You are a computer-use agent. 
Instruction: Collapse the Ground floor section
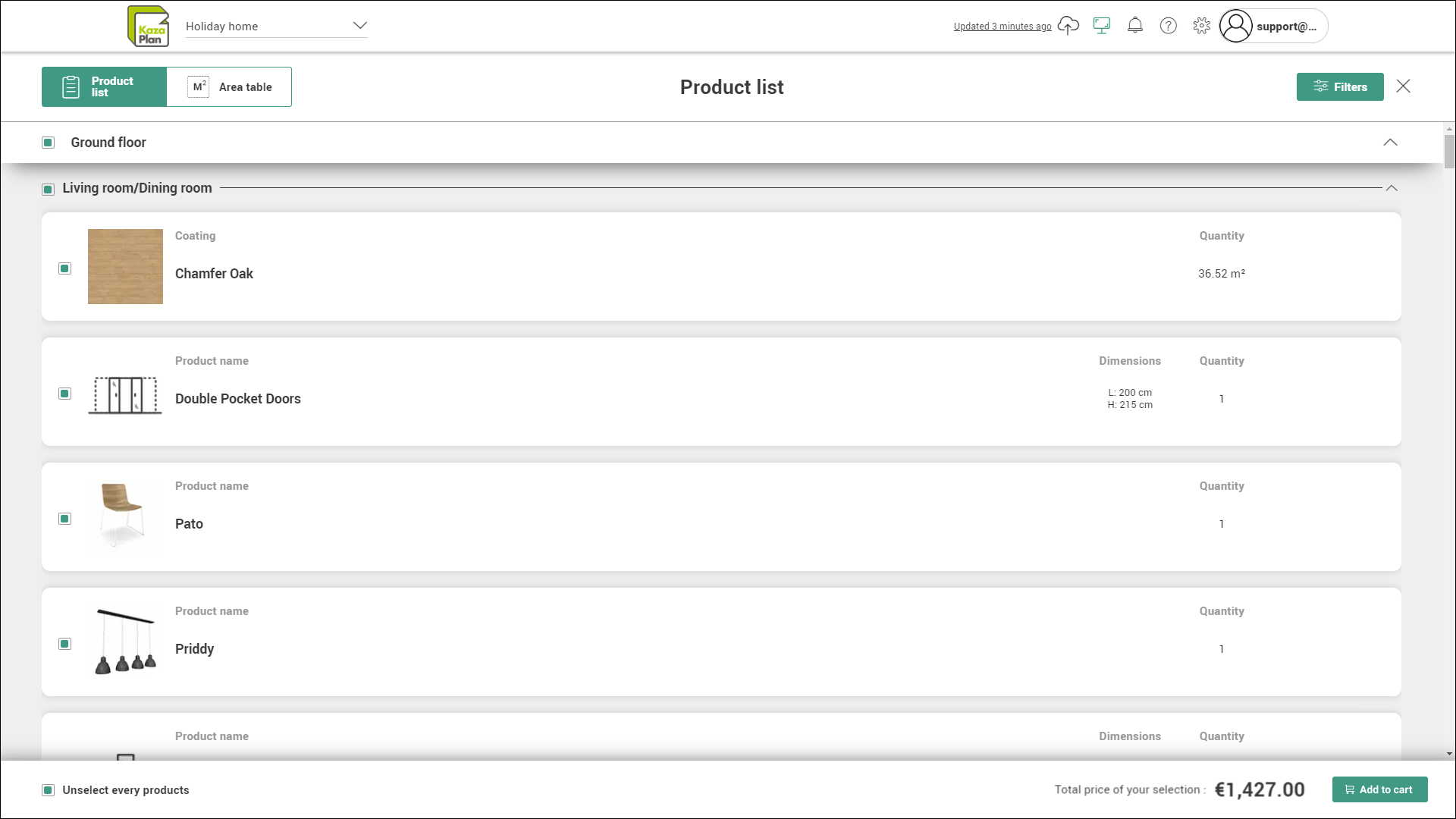point(1390,143)
